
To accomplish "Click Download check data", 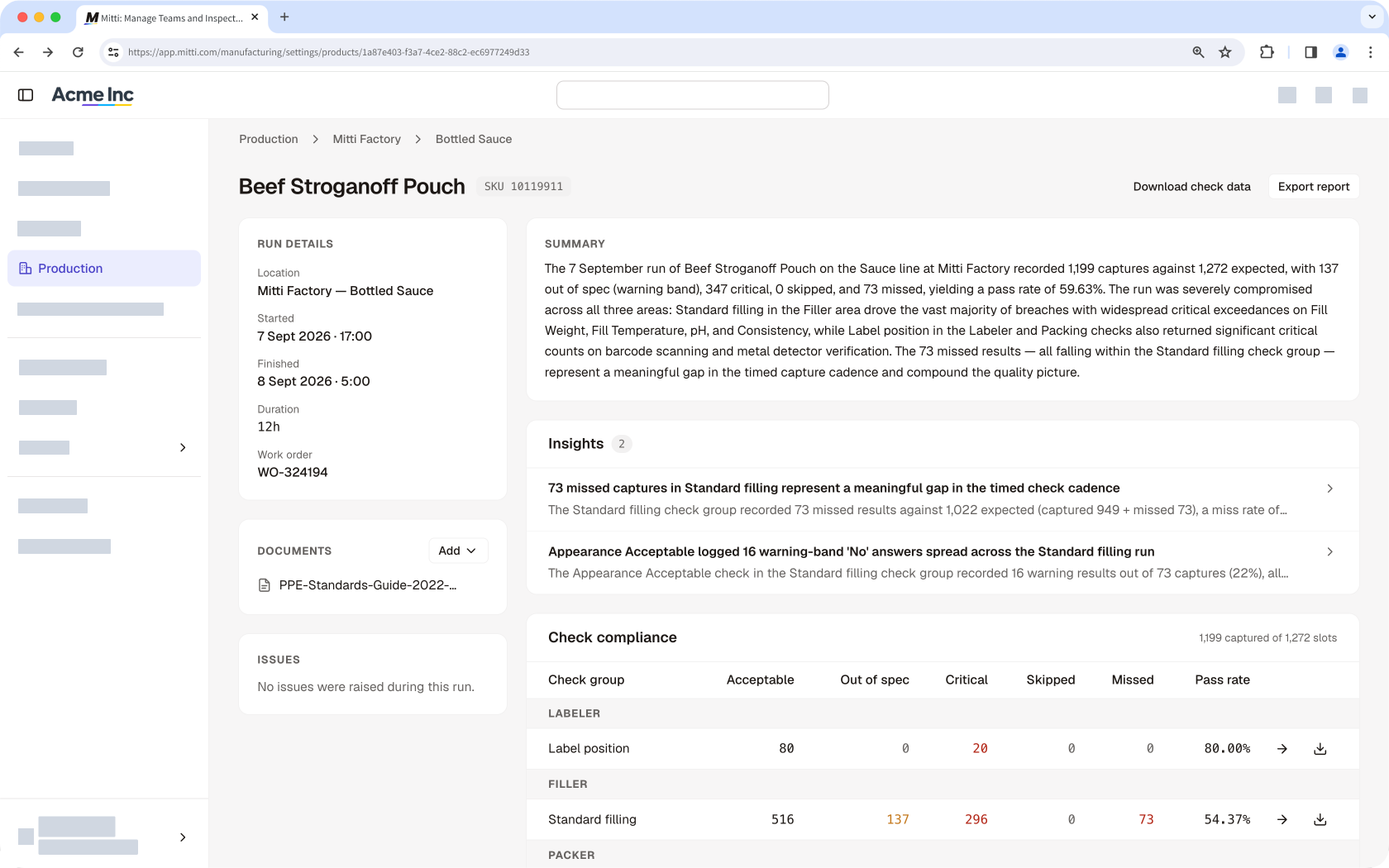I will pos(1191,187).
